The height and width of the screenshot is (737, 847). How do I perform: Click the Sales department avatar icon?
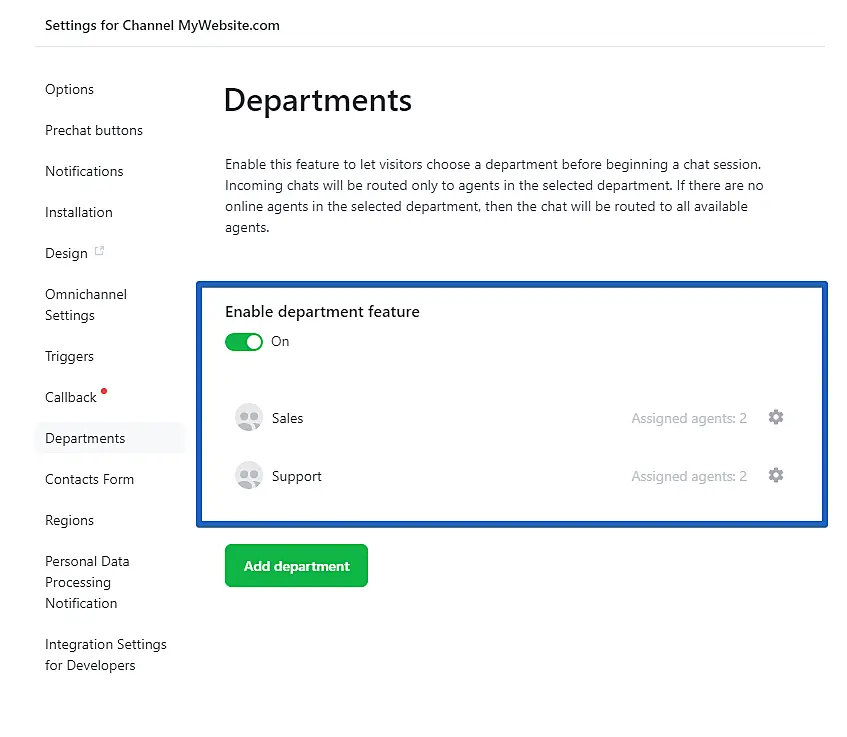pyautogui.click(x=249, y=418)
